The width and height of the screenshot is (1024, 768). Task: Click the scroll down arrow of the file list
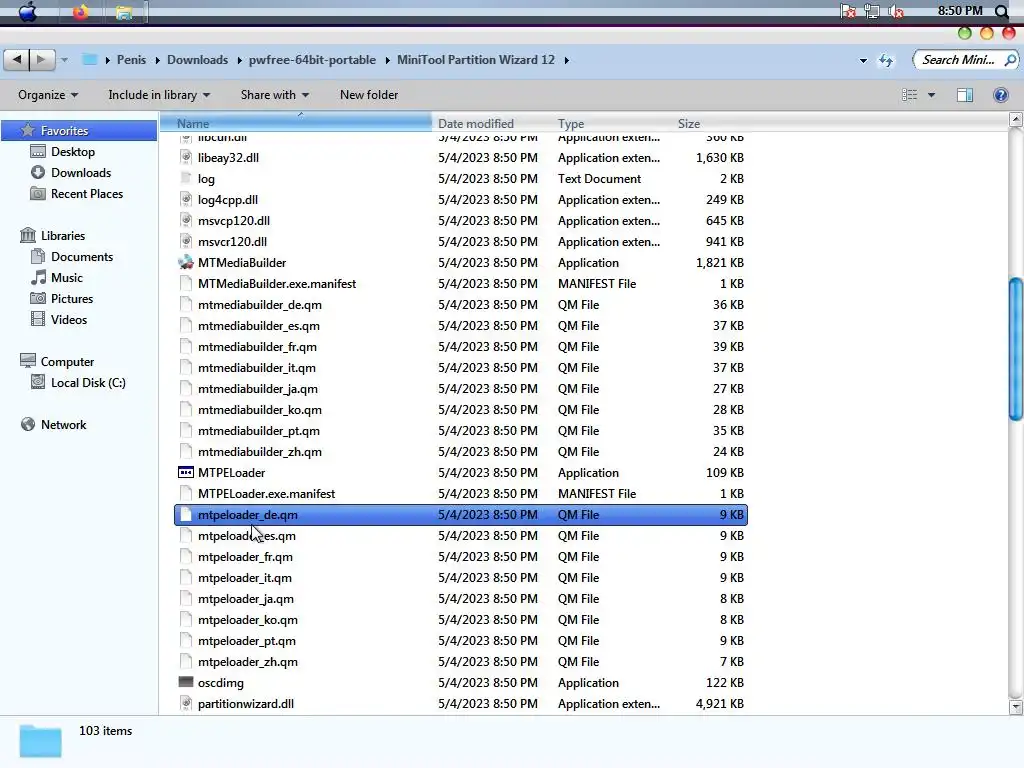point(1016,707)
